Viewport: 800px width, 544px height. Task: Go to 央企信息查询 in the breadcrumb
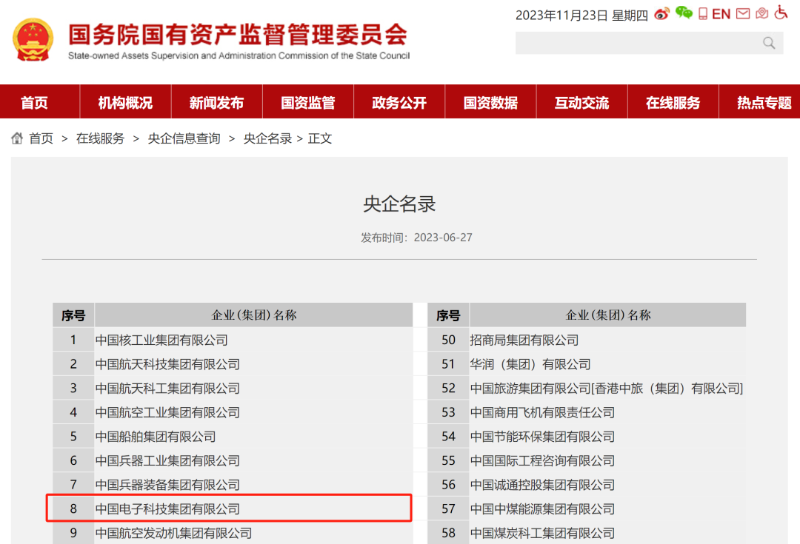(x=184, y=138)
